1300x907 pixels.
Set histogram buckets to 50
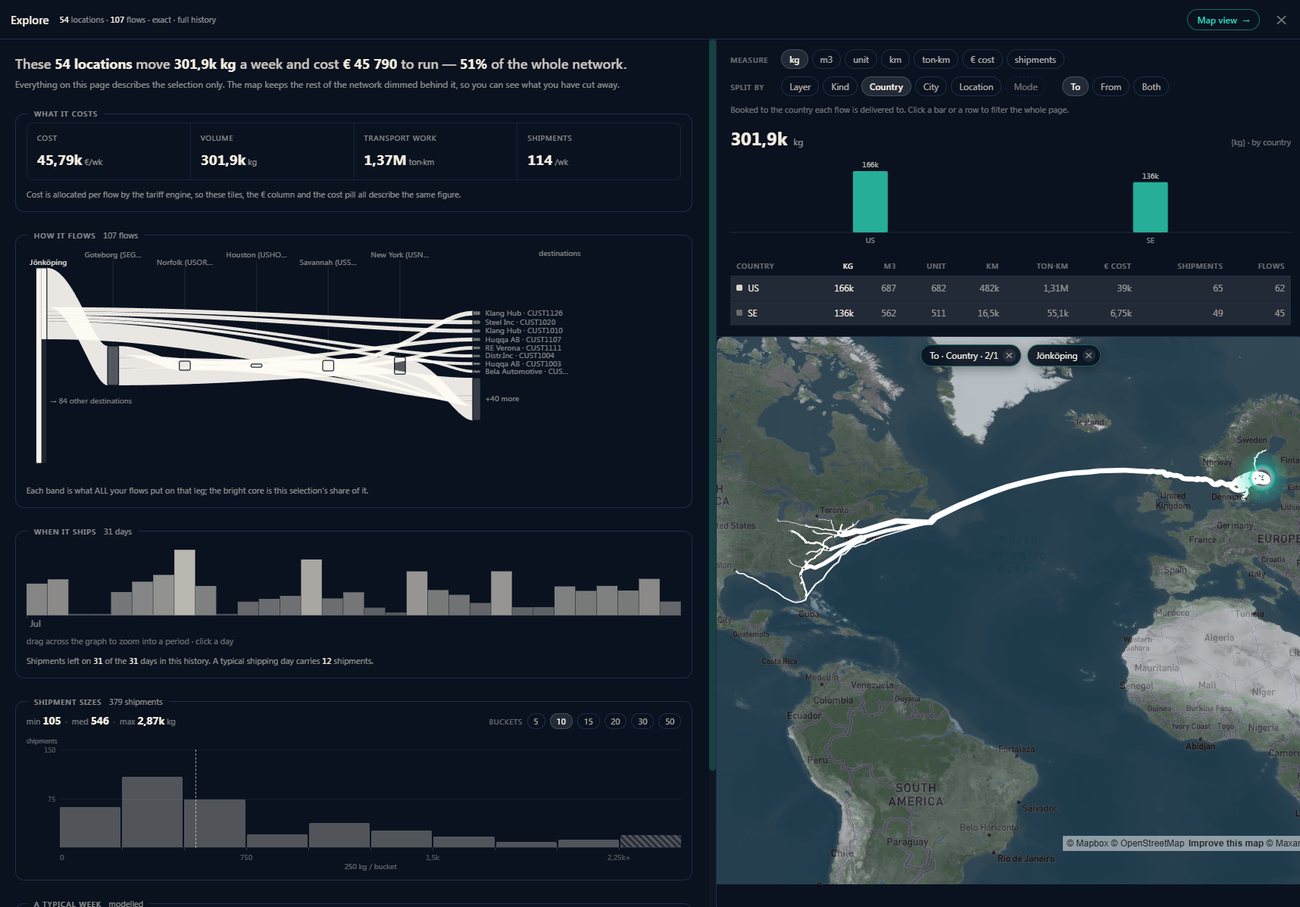669,721
